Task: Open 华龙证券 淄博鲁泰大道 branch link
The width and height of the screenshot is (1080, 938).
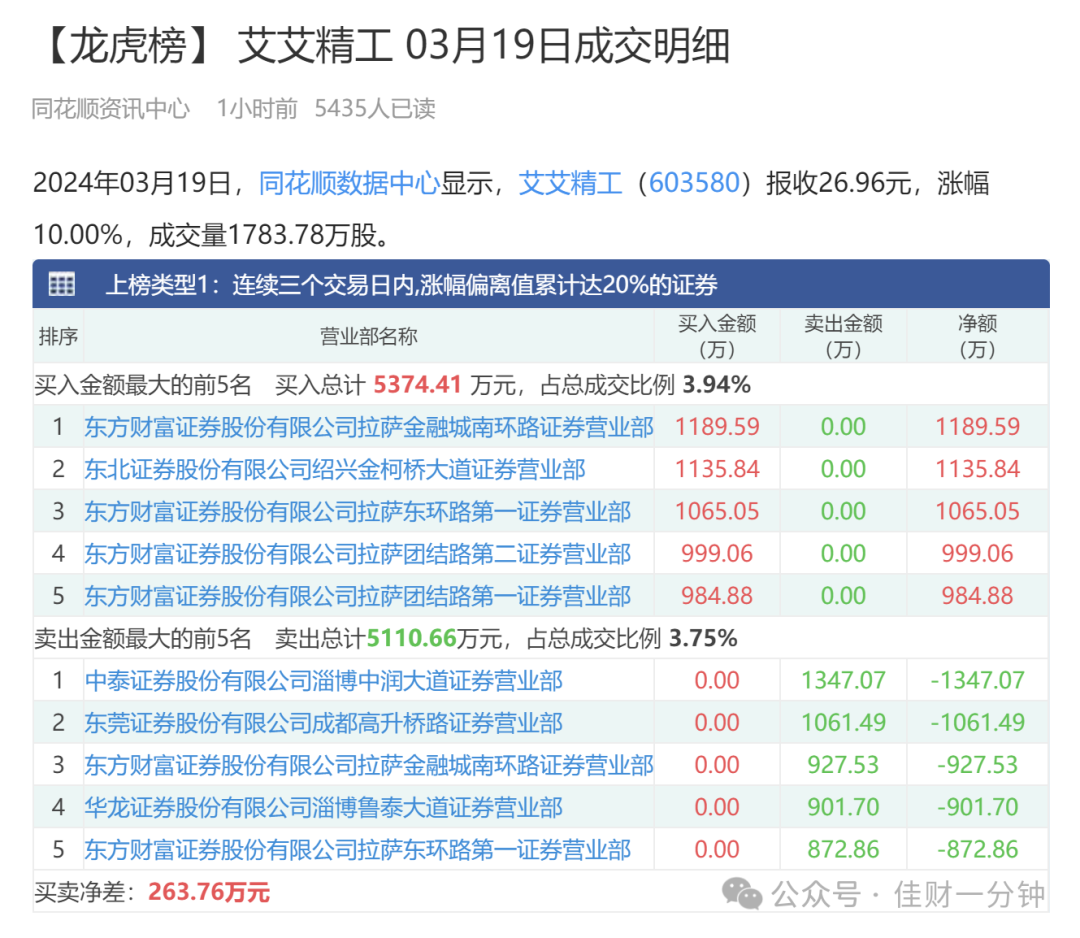Action: 324,807
